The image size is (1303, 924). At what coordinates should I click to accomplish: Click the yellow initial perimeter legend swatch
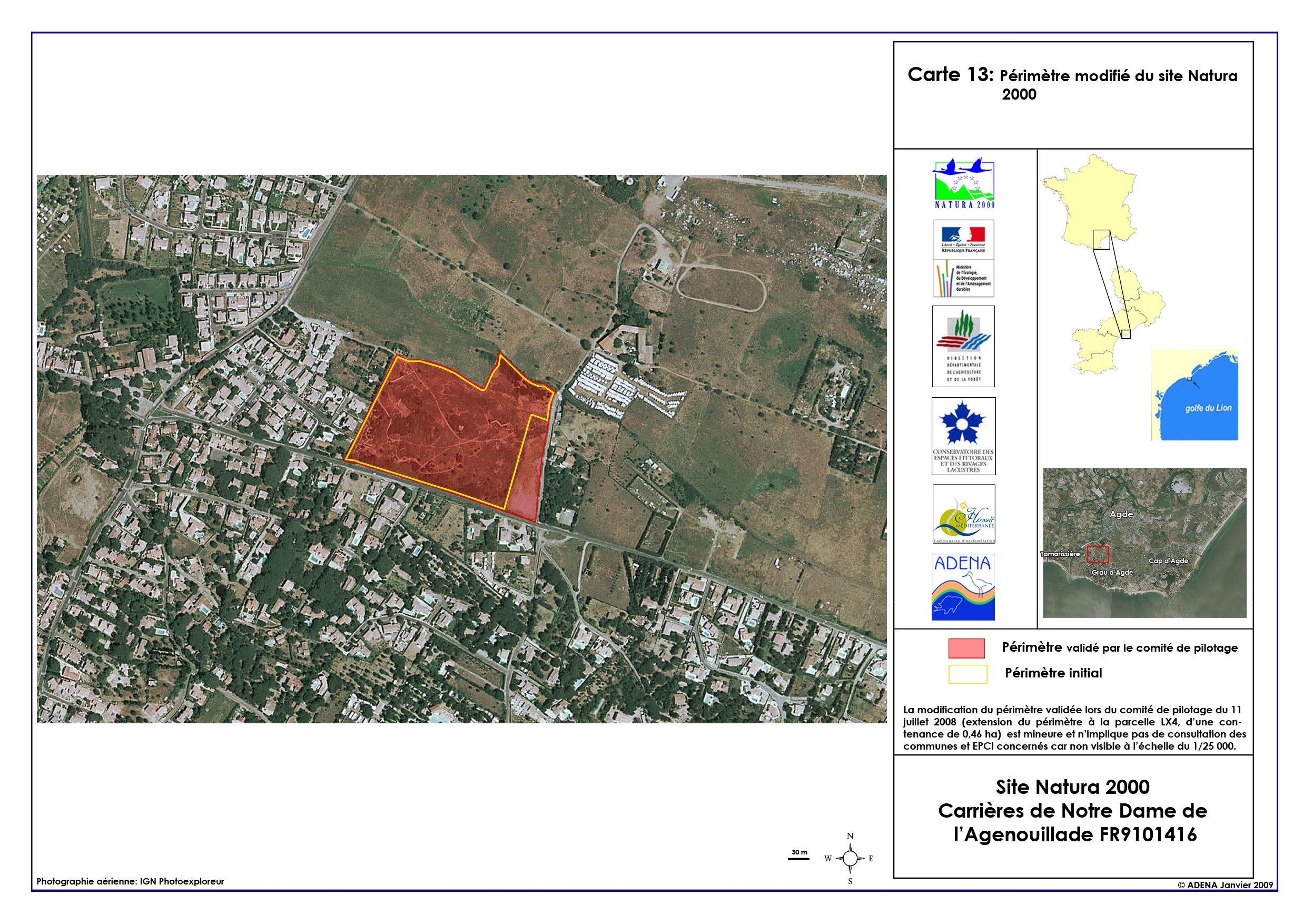[x=968, y=674]
